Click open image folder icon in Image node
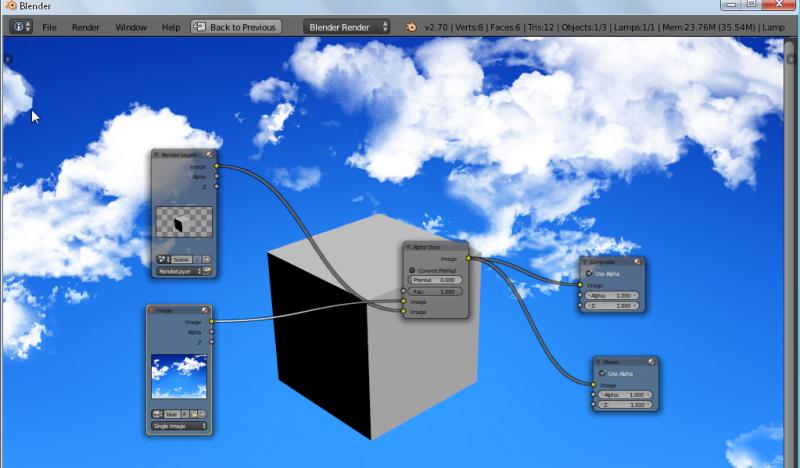This screenshot has height=468, width=800. tap(194, 414)
